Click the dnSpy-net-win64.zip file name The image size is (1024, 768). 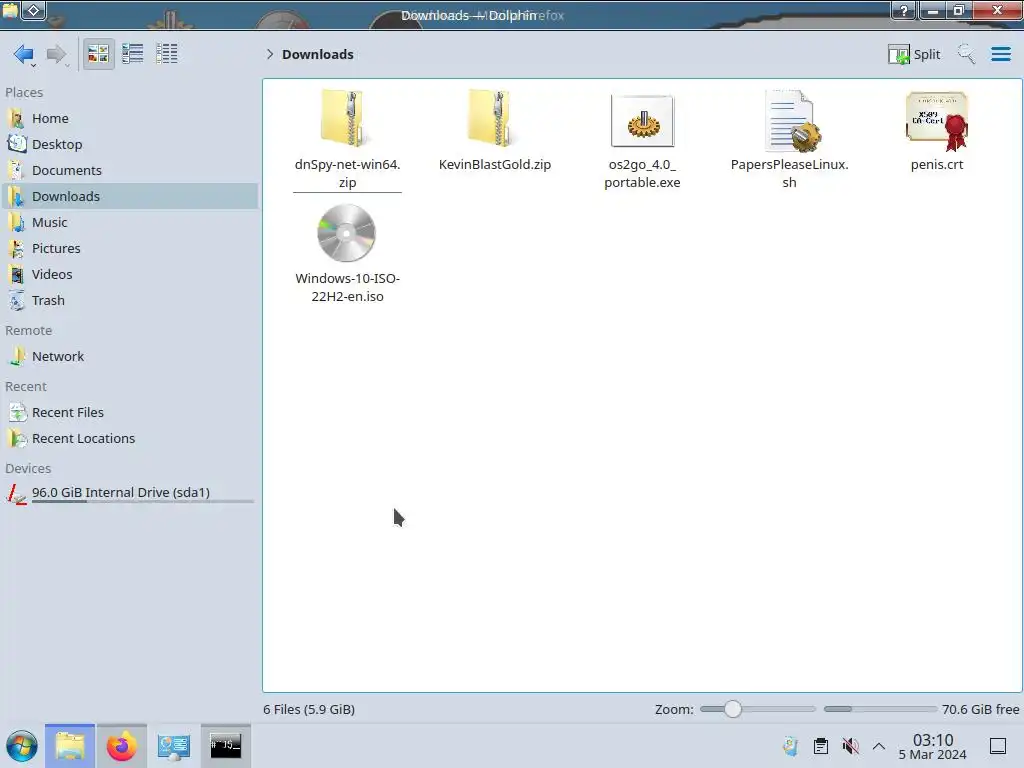(x=347, y=174)
